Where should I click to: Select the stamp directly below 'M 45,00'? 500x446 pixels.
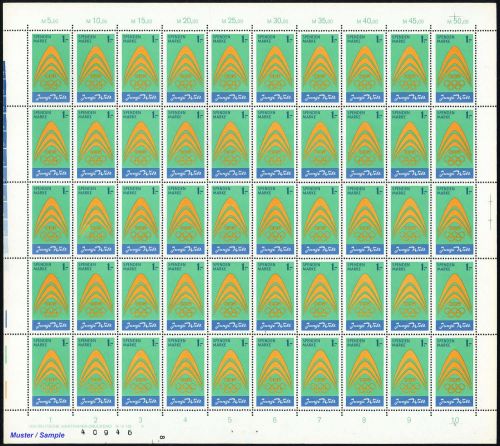pyautogui.click(x=410, y=68)
